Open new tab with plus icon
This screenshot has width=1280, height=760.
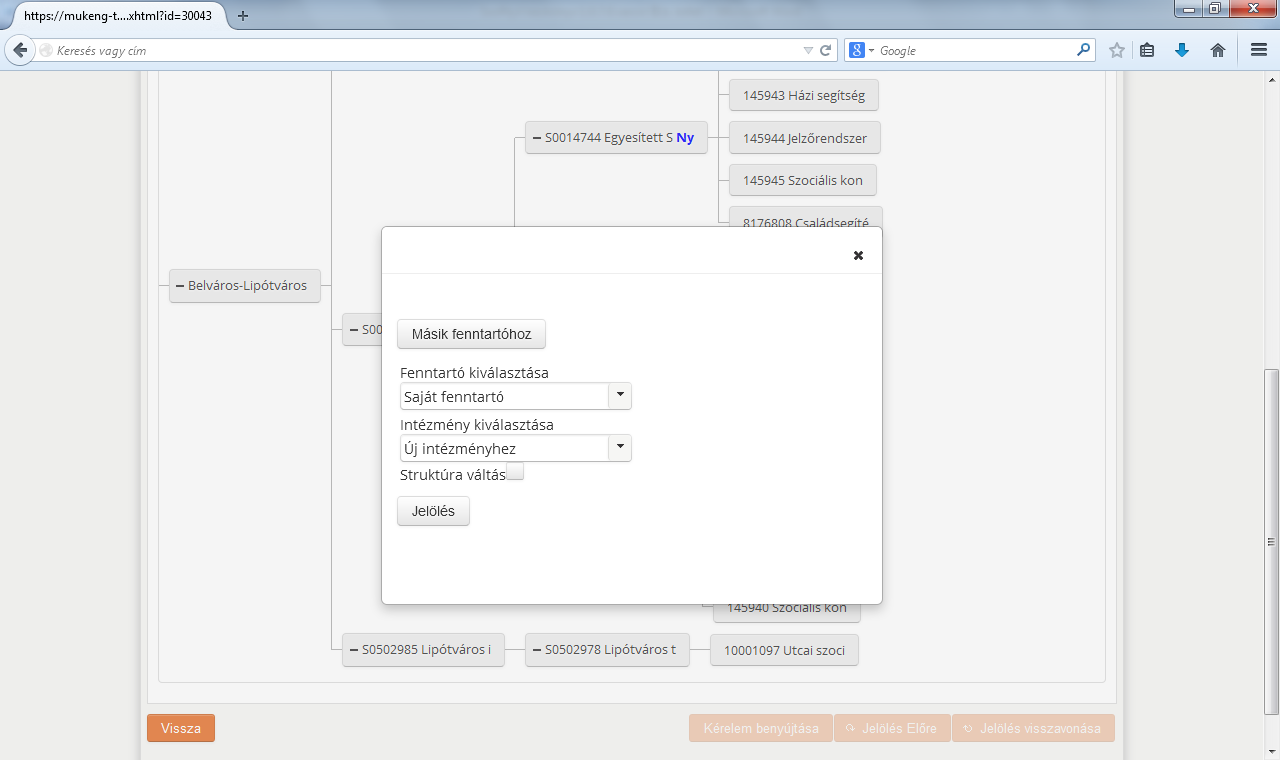point(243,16)
